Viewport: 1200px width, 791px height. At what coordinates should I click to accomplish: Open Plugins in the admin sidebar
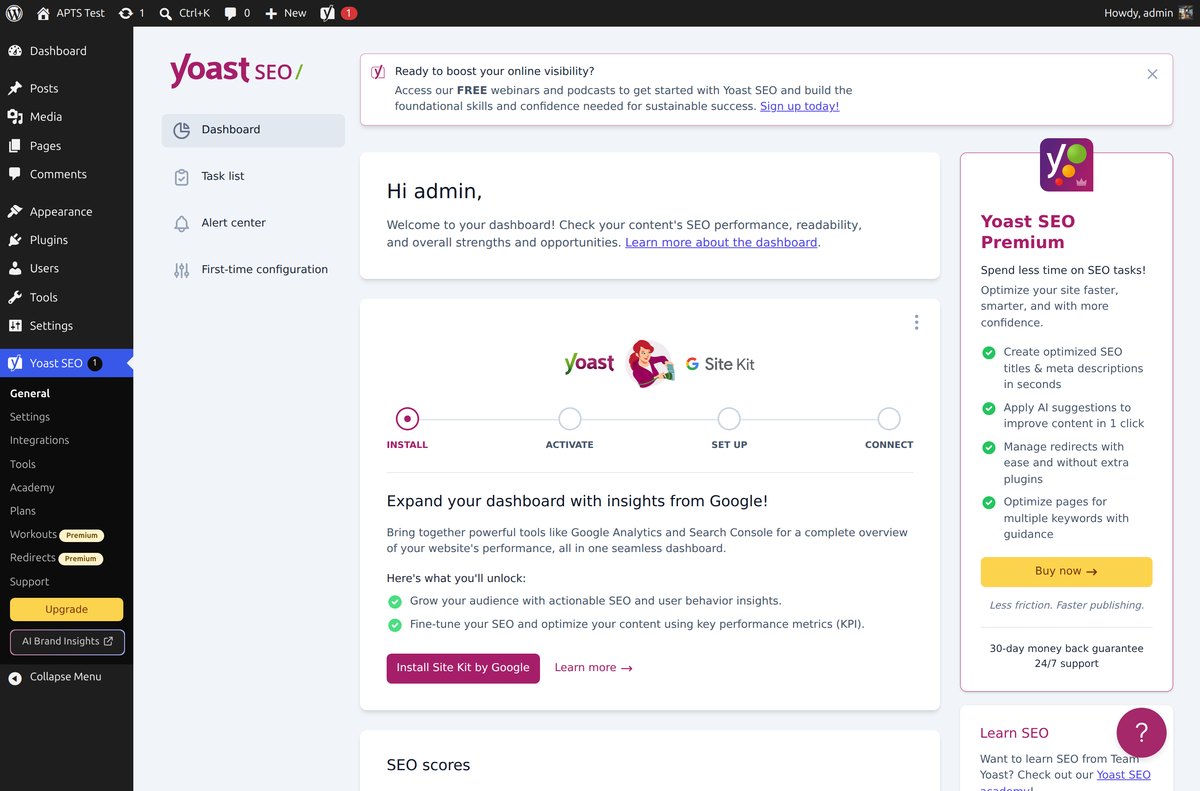66,240
